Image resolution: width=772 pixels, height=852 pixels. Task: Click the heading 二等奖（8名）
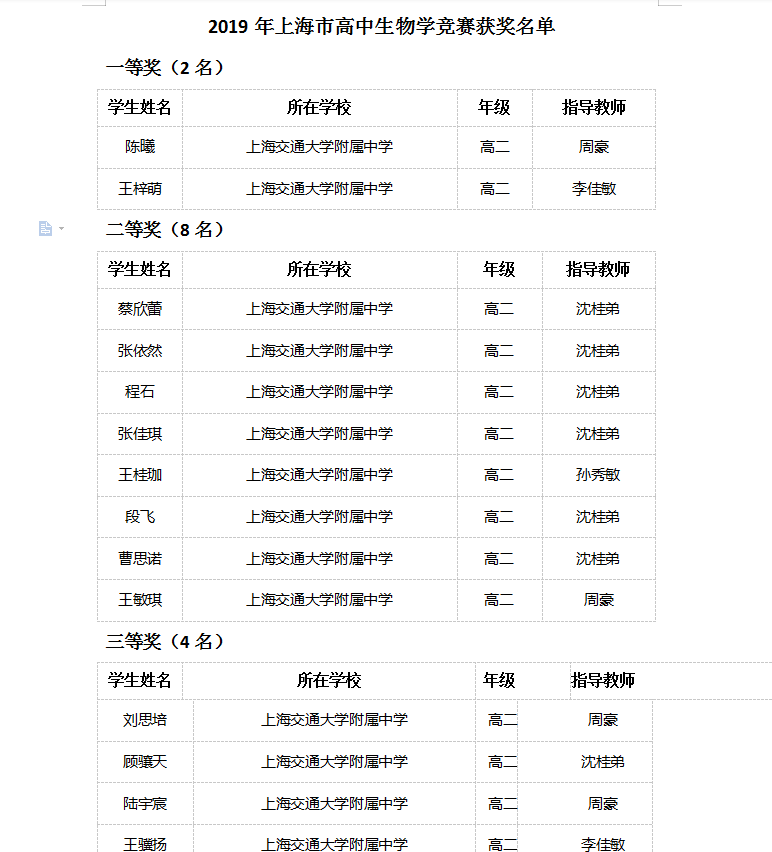click(165, 229)
